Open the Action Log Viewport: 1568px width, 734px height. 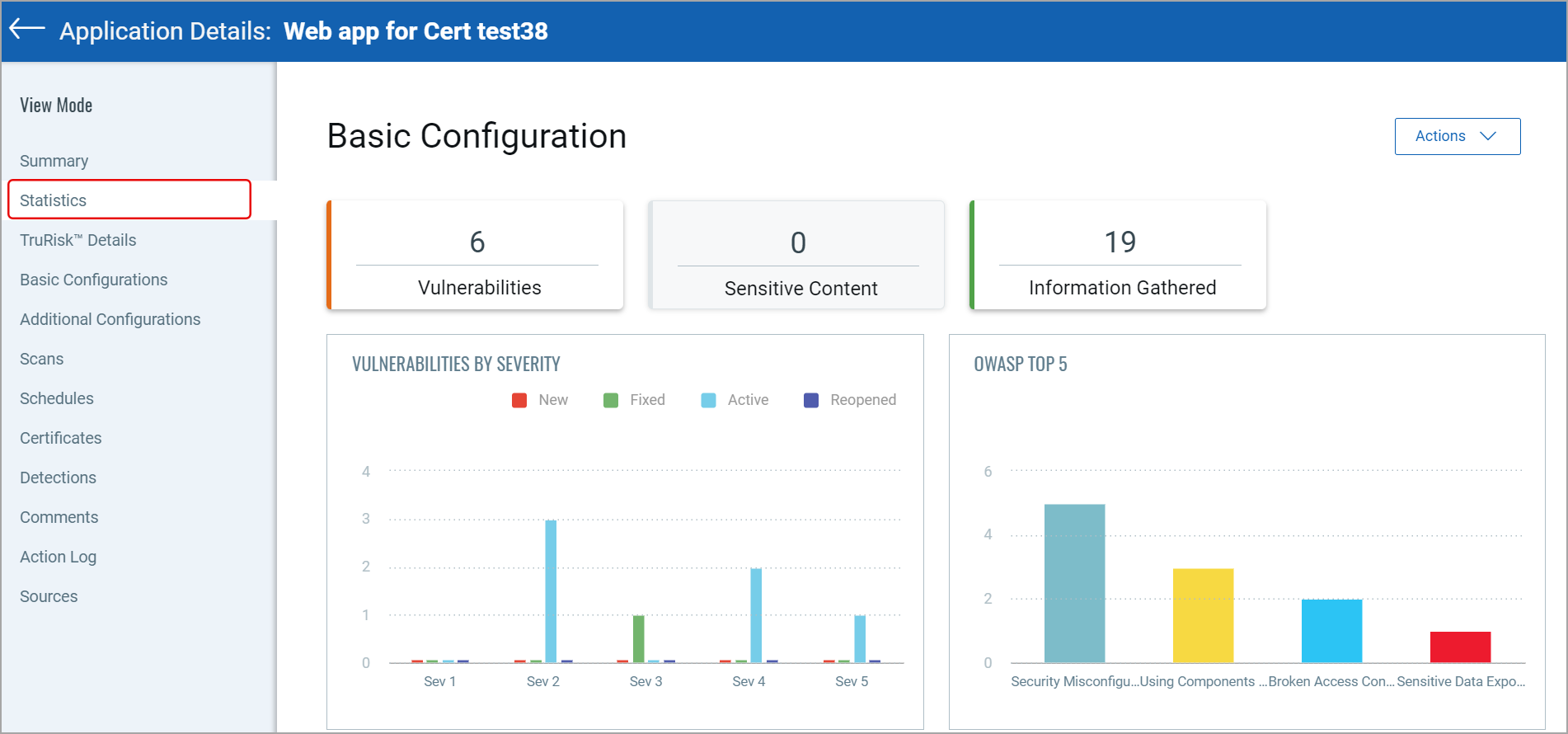(x=59, y=557)
